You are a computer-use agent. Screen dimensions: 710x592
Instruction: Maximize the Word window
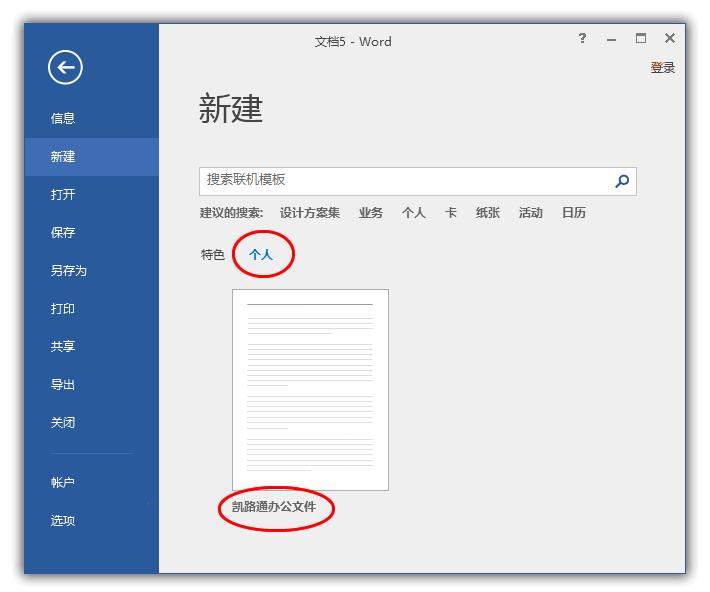[x=641, y=38]
